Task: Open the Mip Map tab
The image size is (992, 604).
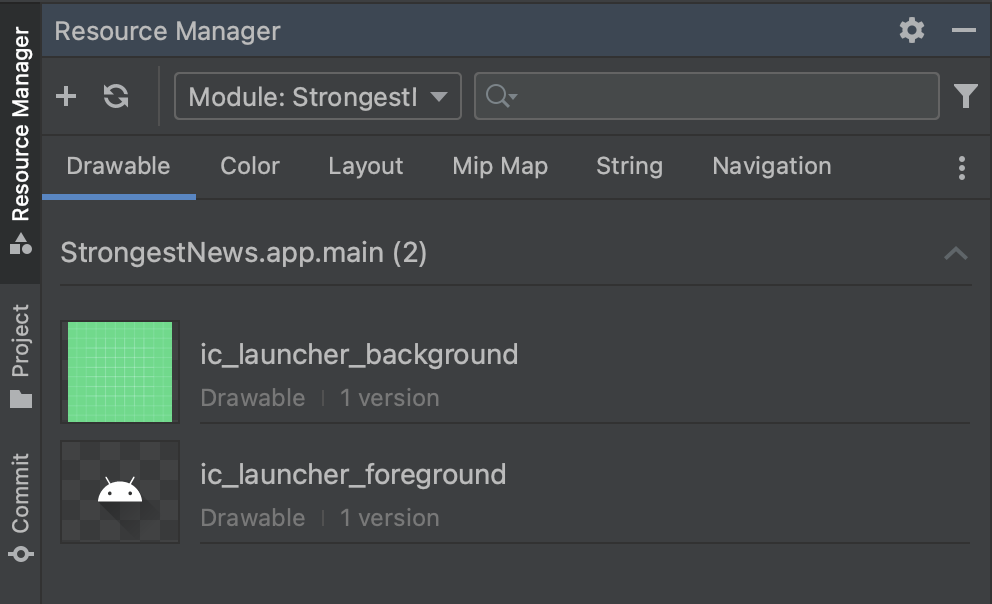Action: pos(500,166)
